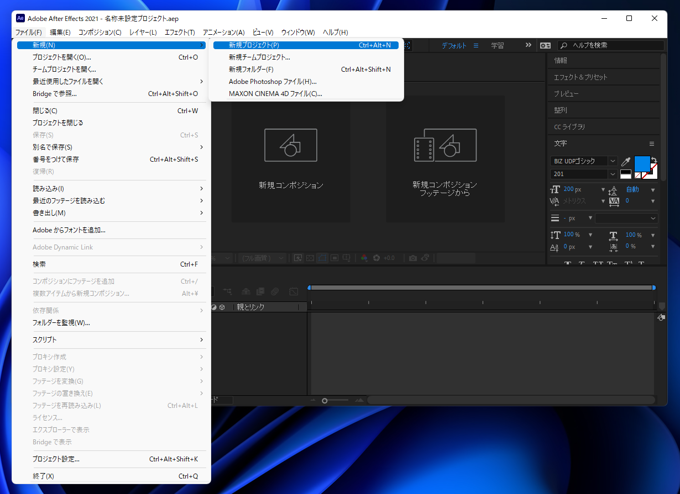Click the 新規コンポジション tile
This screenshot has height=494, width=680.
[x=291, y=159]
